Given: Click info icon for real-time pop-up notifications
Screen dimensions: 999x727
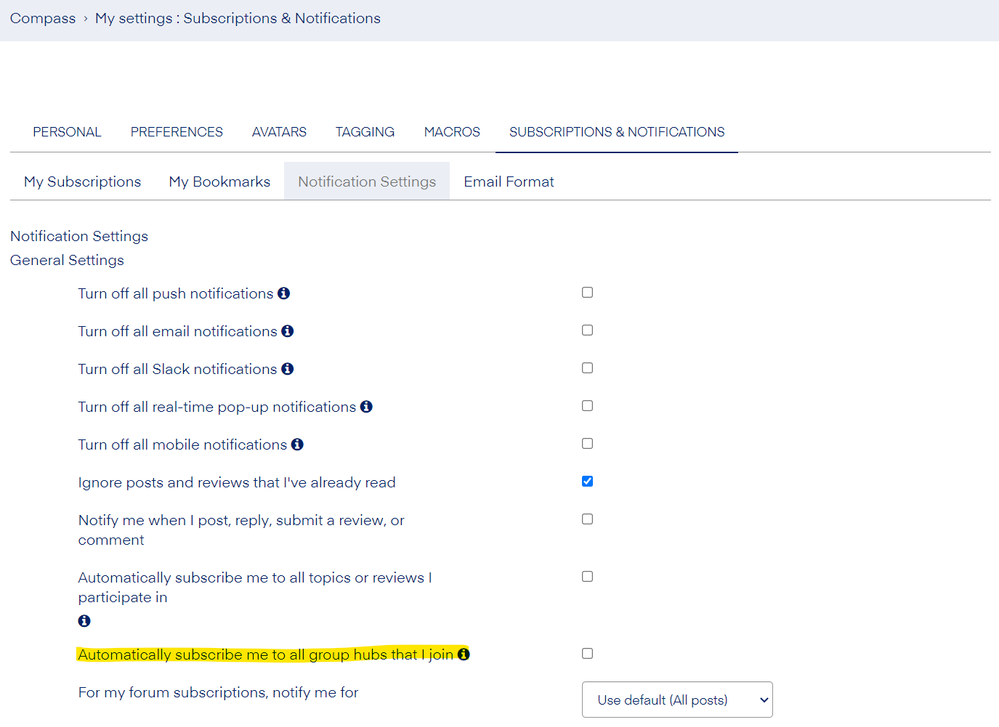Looking at the screenshot, I should click(x=366, y=407).
